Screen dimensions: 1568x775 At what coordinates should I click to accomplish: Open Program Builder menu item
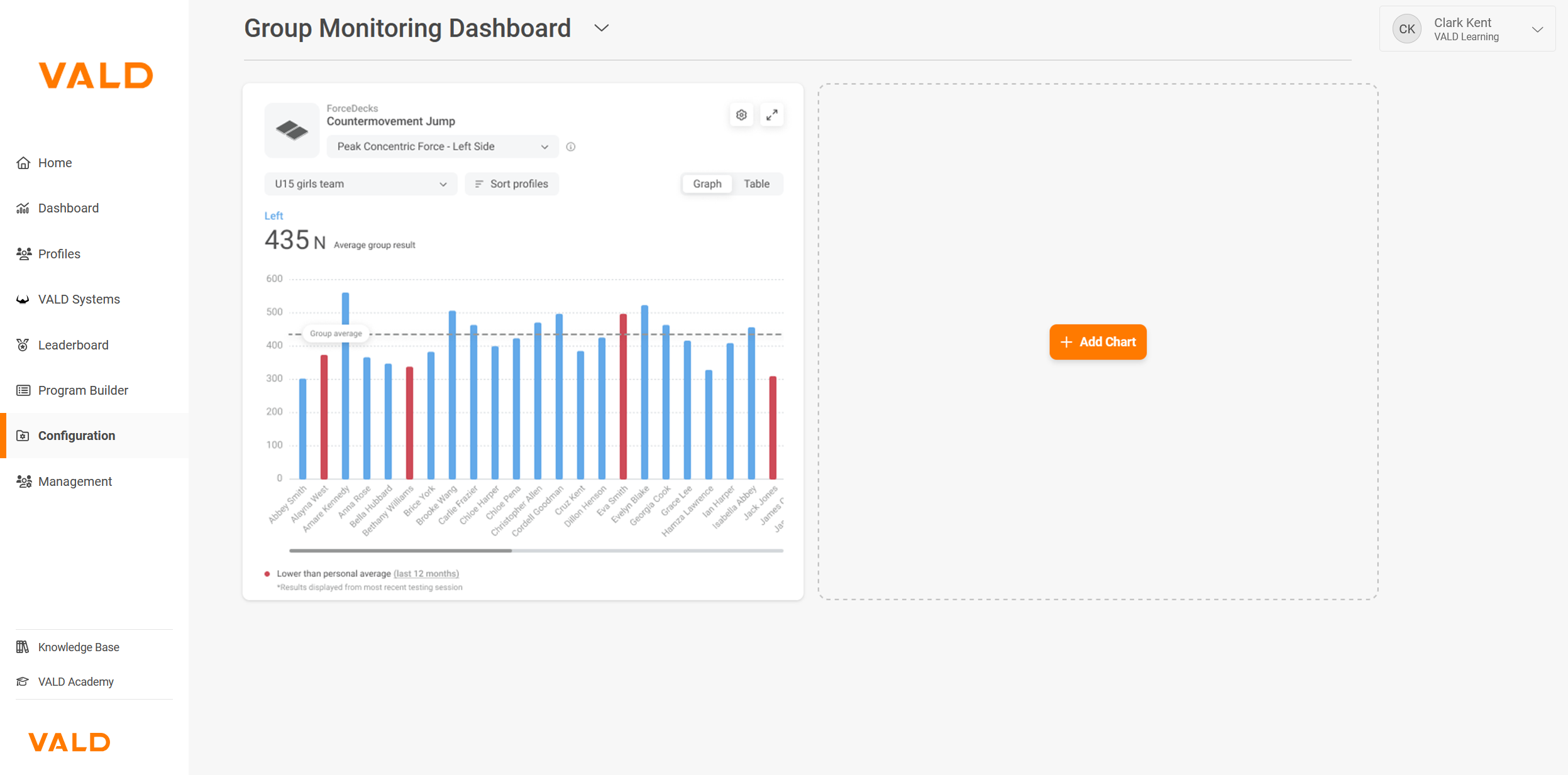[94, 390]
